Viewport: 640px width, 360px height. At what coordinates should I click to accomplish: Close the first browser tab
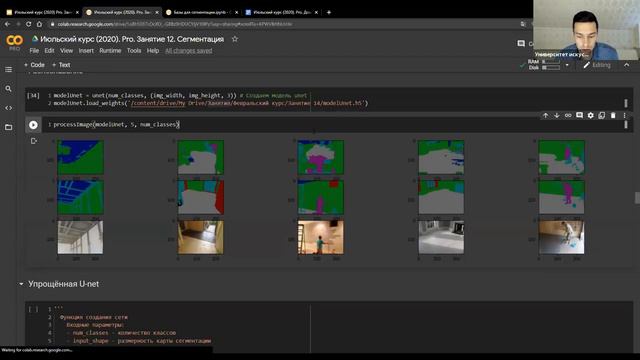point(77,12)
